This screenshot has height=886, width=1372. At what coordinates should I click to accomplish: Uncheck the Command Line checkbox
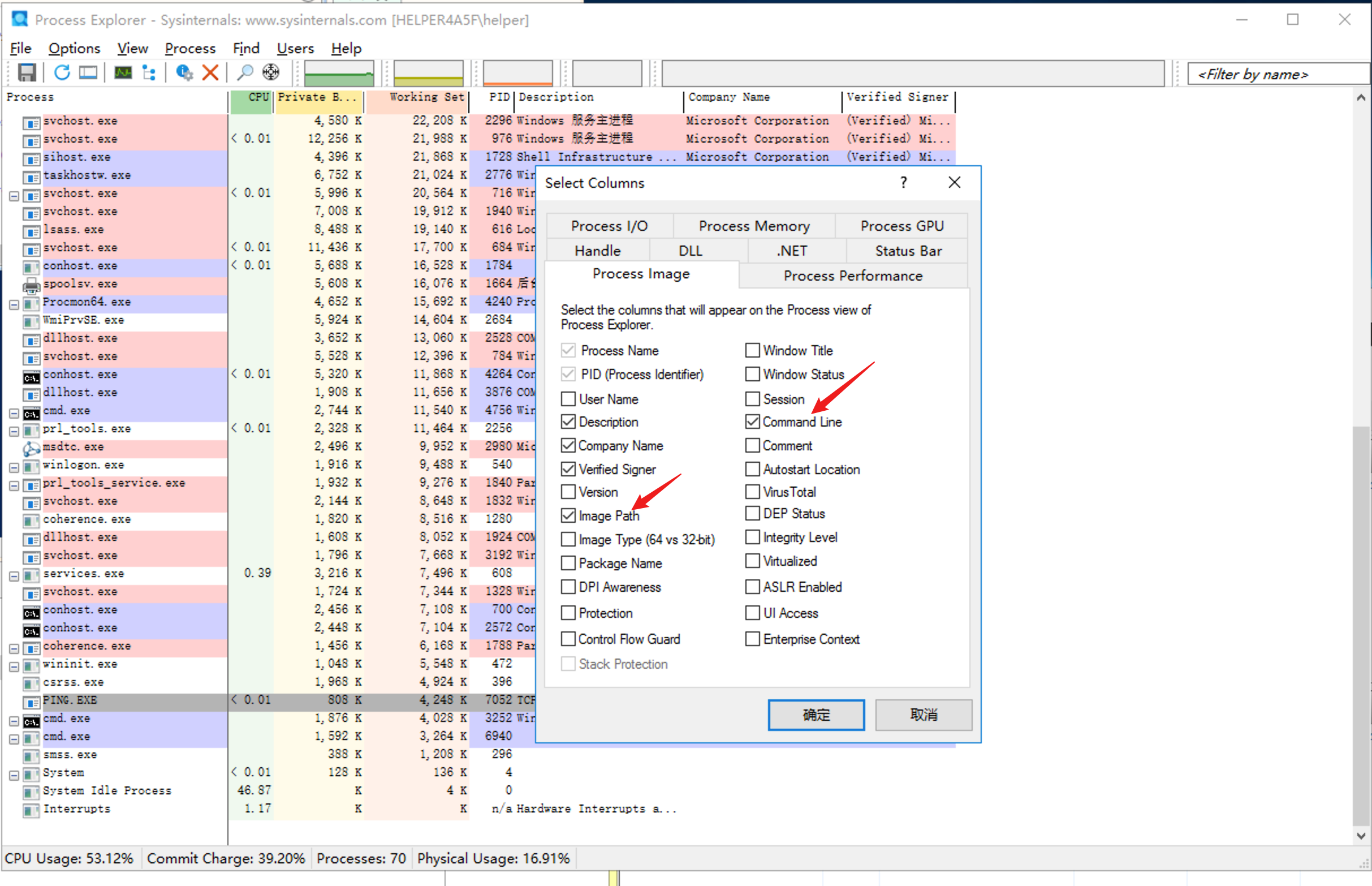pyautogui.click(x=752, y=422)
